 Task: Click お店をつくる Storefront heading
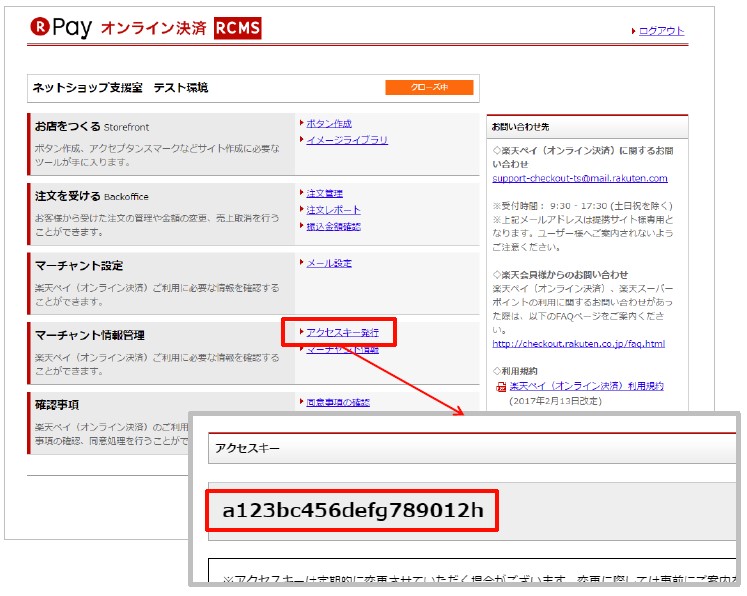(x=92, y=127)
